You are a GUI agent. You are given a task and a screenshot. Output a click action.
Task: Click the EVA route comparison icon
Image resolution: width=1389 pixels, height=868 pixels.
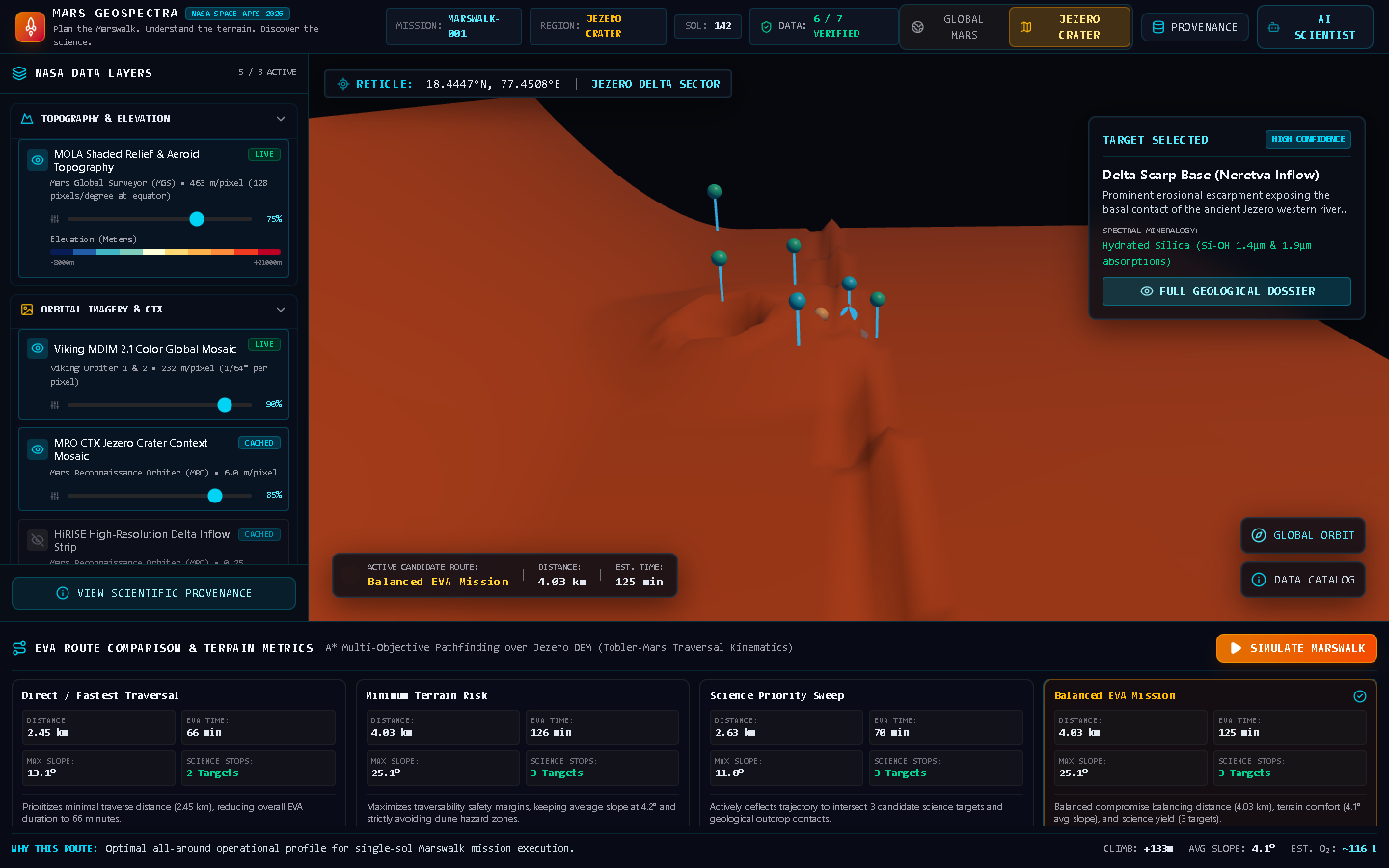19,648
